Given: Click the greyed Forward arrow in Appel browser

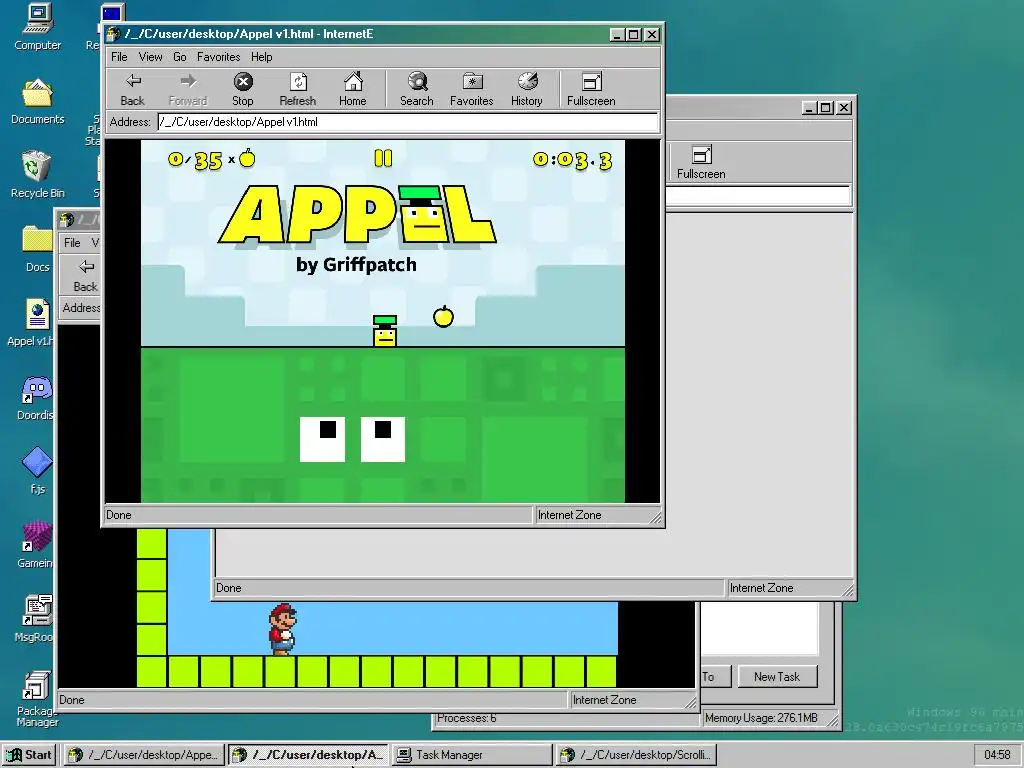Looking at the screenshot, I should click(188, 89).
